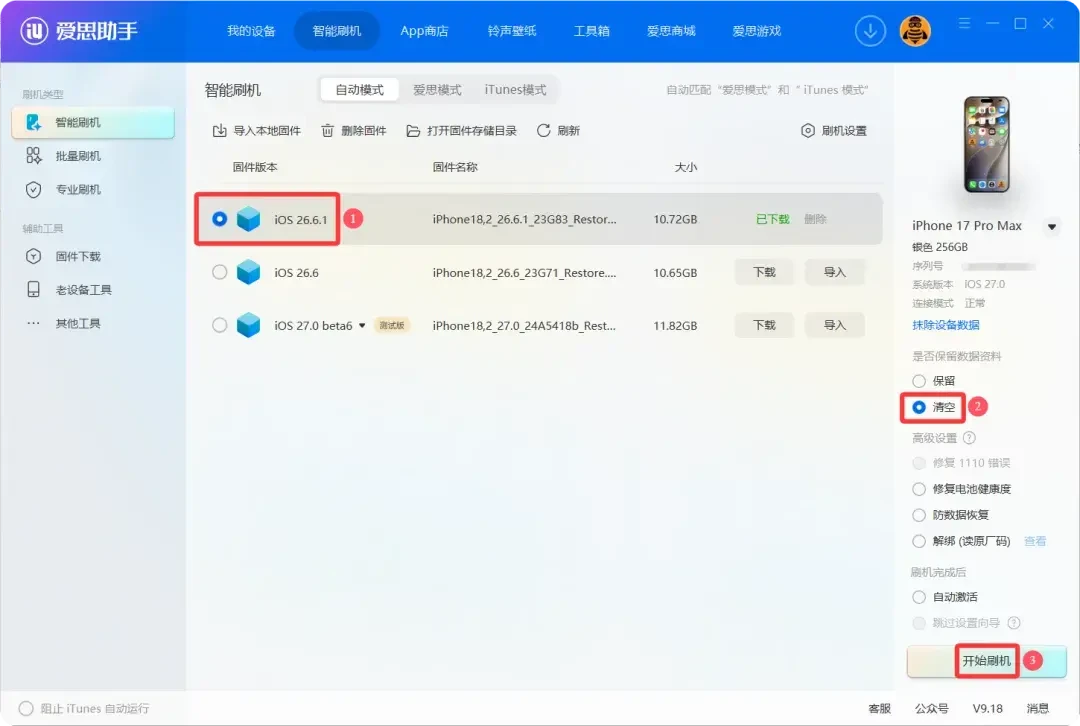1080x726 pixels.
Task: Select 智能刷机 in the left sidebar
Action: pos(93,123)
